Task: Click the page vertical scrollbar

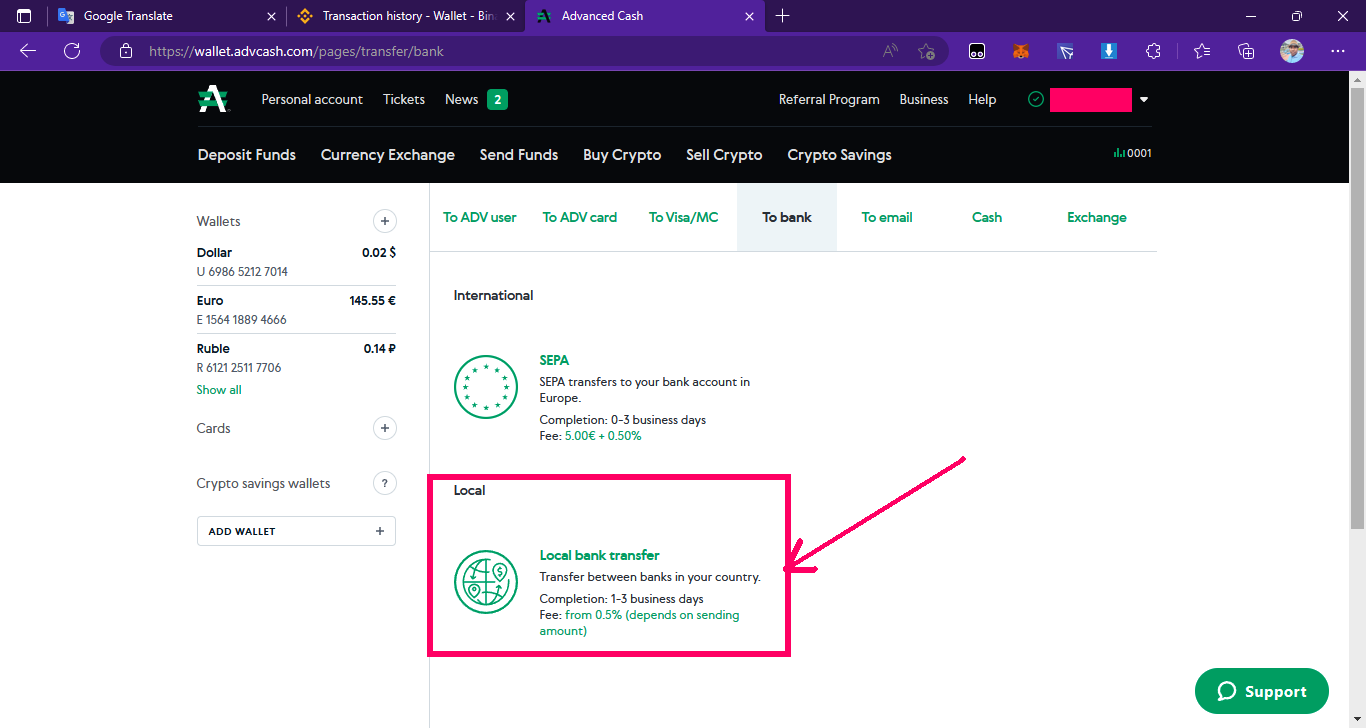Action: [x=1357, y=308]
